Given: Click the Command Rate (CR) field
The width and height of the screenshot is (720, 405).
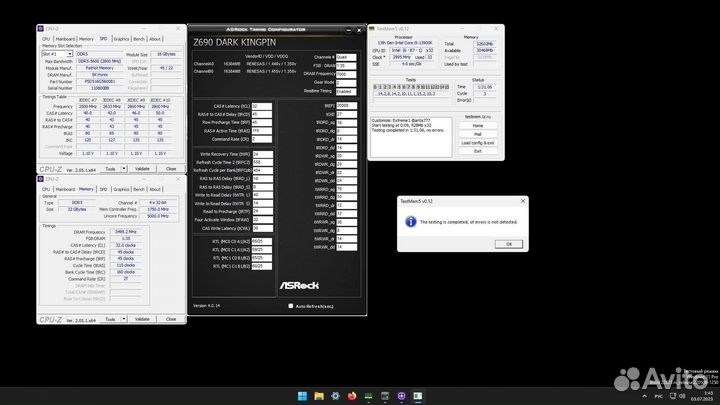Looking at the screenshot, I should point(262,139).
